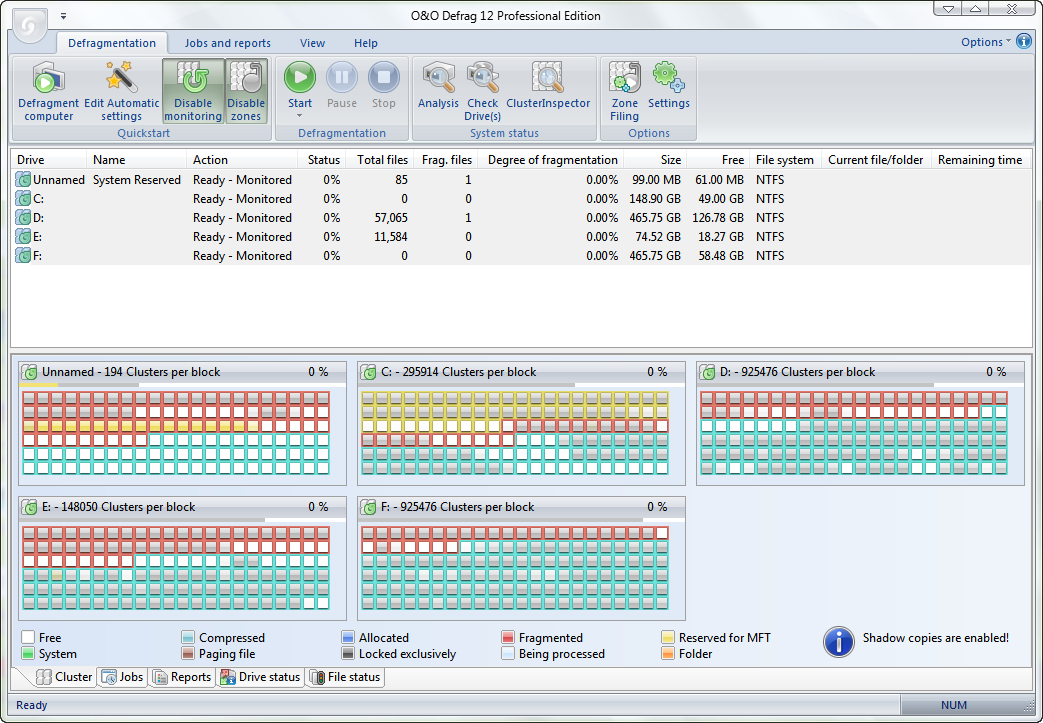Open Jobs and reports ribbon tab
The image size is (1043, 723).
227,43
